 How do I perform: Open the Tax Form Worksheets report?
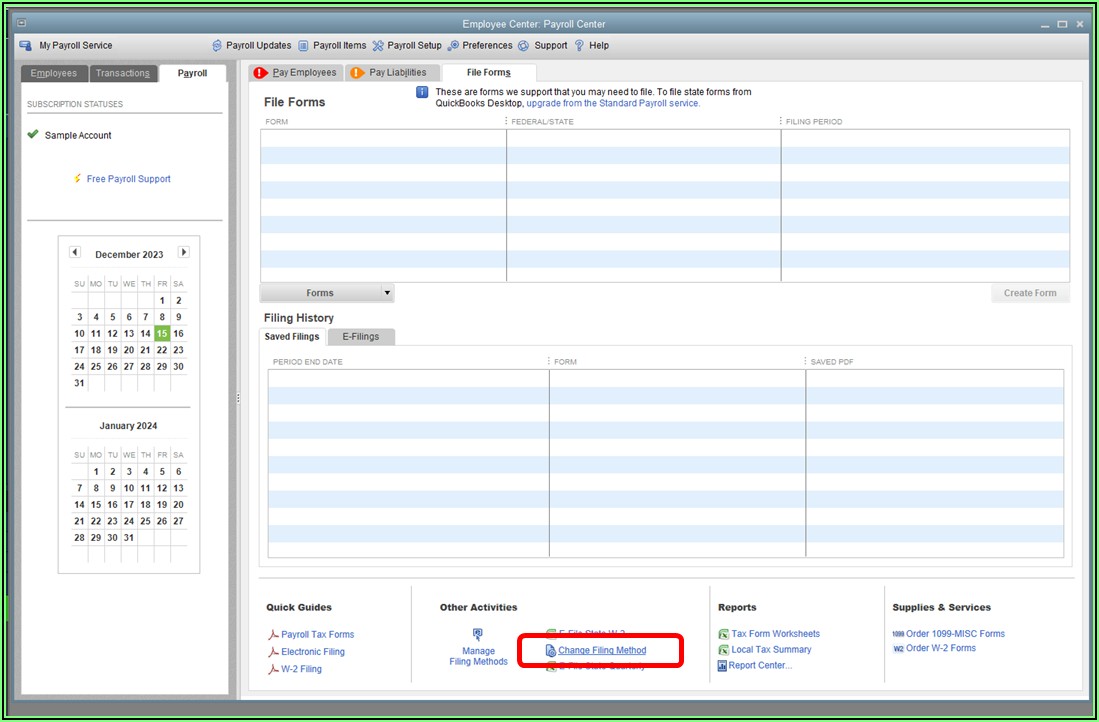tap(775, 634)
